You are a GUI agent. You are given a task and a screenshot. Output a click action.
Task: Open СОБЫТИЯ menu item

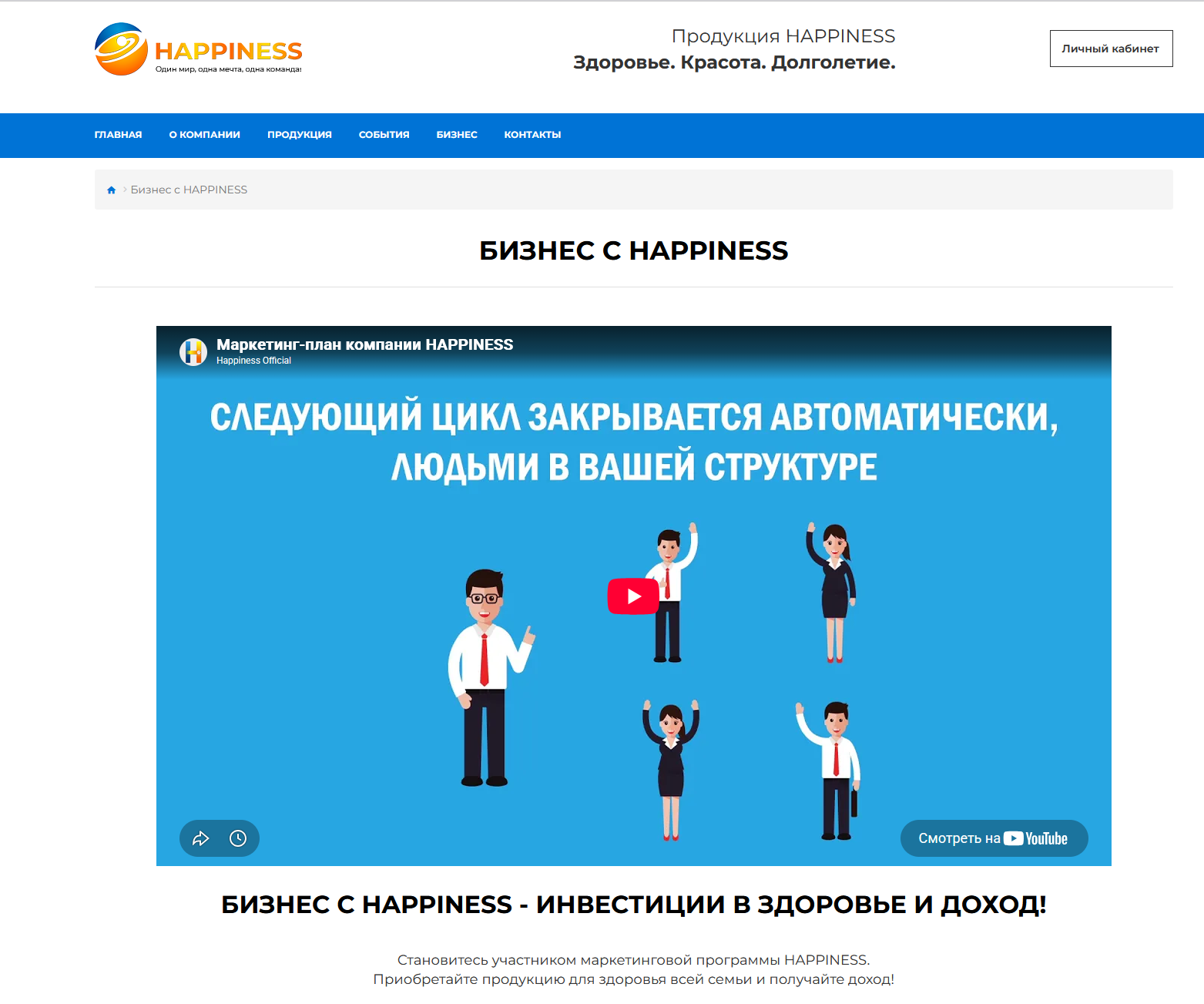click(384, 135)
